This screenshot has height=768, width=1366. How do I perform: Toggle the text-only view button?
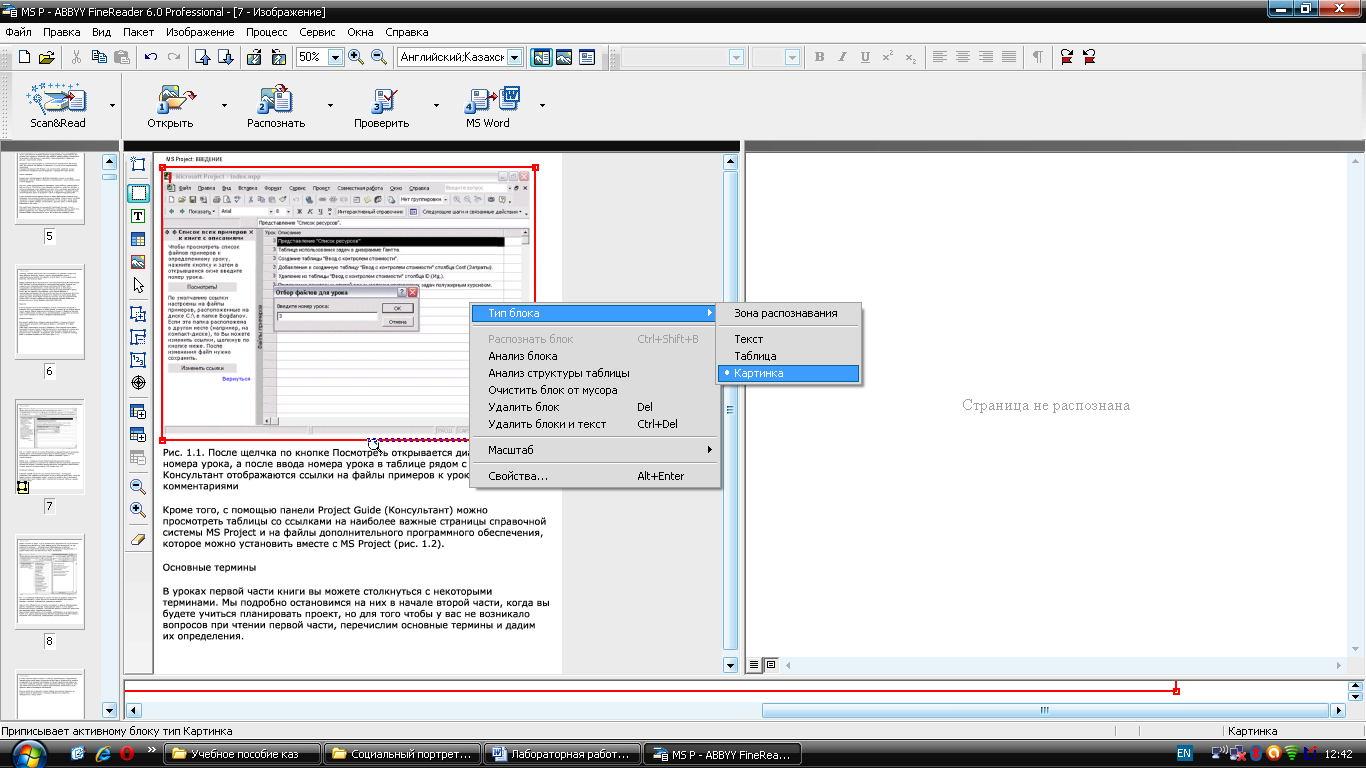[x=587, y=57]
